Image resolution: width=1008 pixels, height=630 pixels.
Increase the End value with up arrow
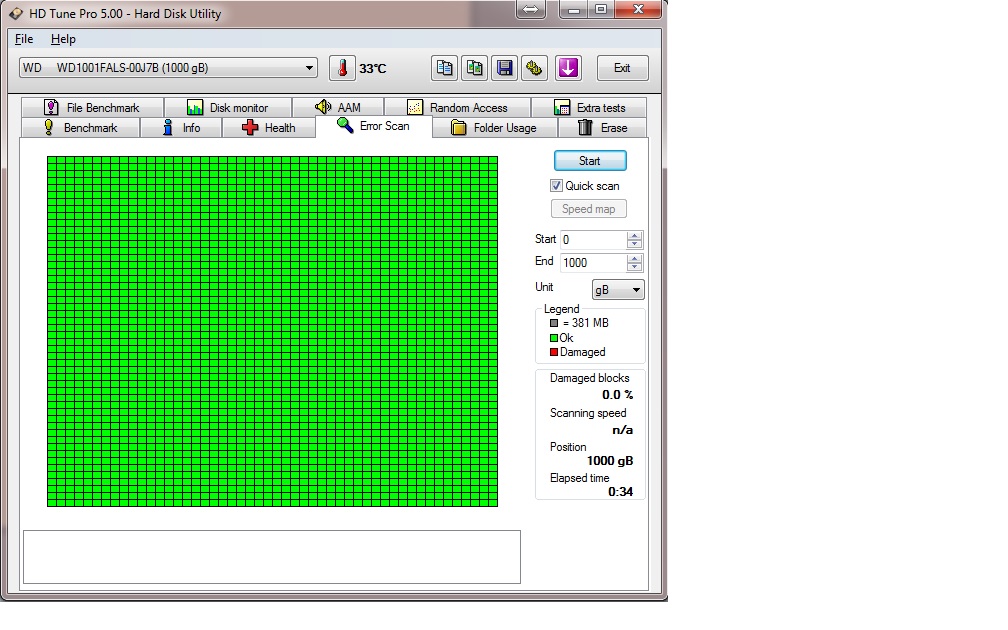point(634,258)
